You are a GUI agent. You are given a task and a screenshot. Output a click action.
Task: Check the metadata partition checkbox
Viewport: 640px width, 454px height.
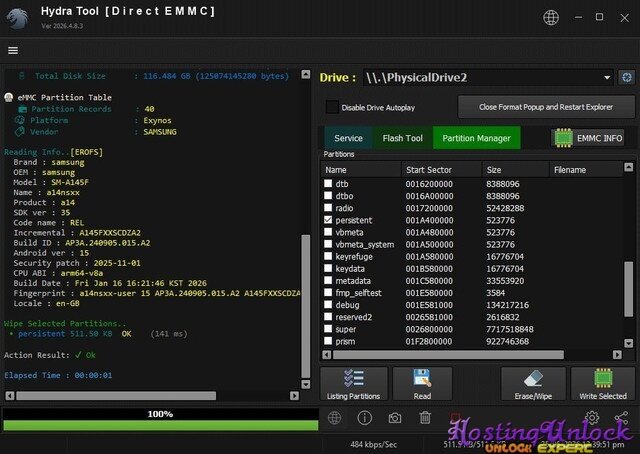[x=328, y=280]
